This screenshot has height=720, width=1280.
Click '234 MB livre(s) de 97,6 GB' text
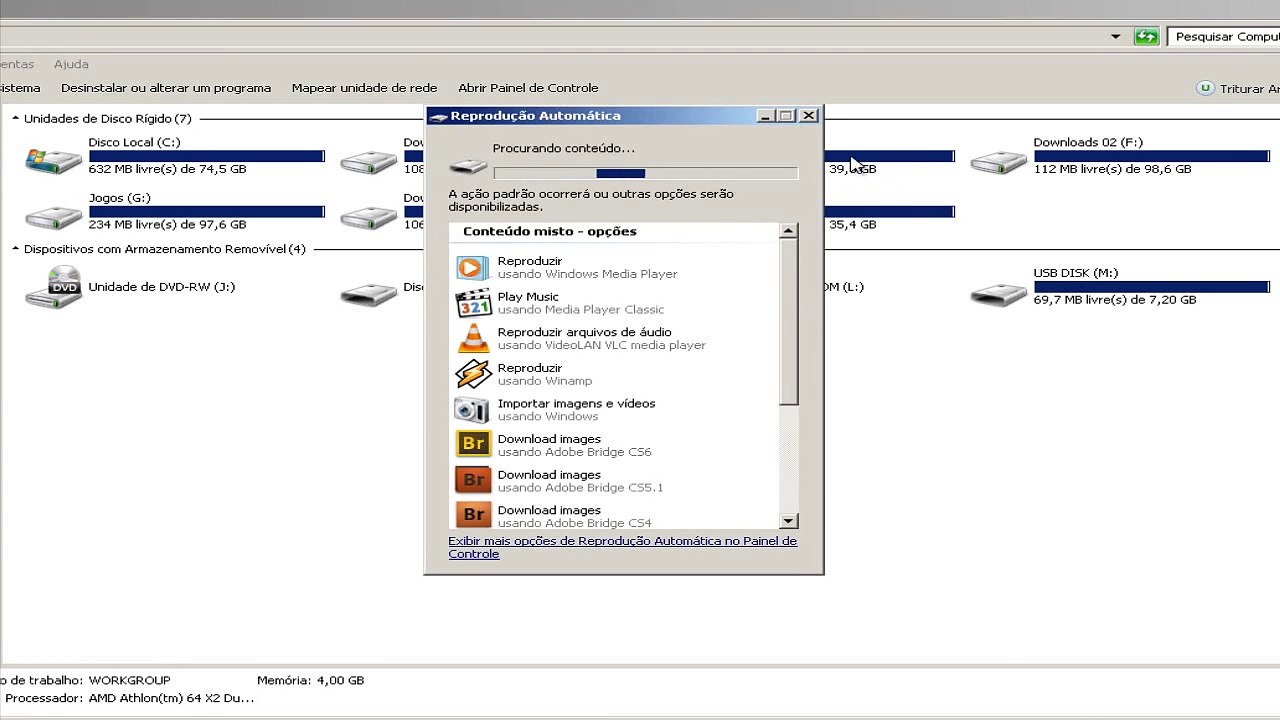[x=167, y=225]
